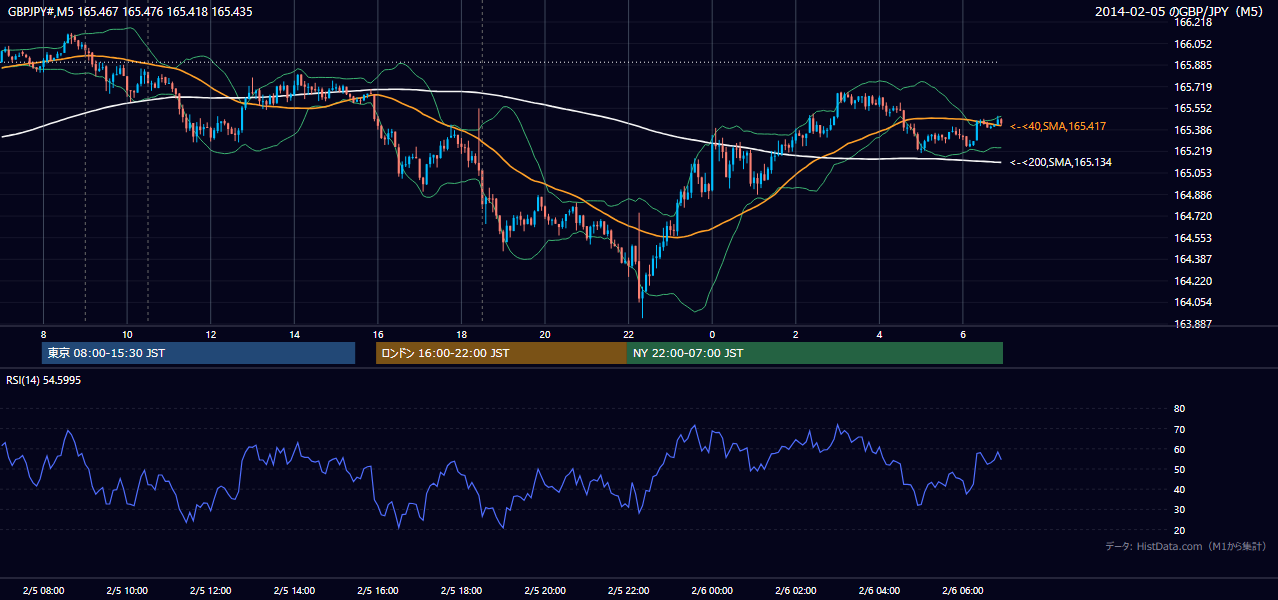Click hour label 4 under the price chart
The image size is (1278, 600).
879,334
